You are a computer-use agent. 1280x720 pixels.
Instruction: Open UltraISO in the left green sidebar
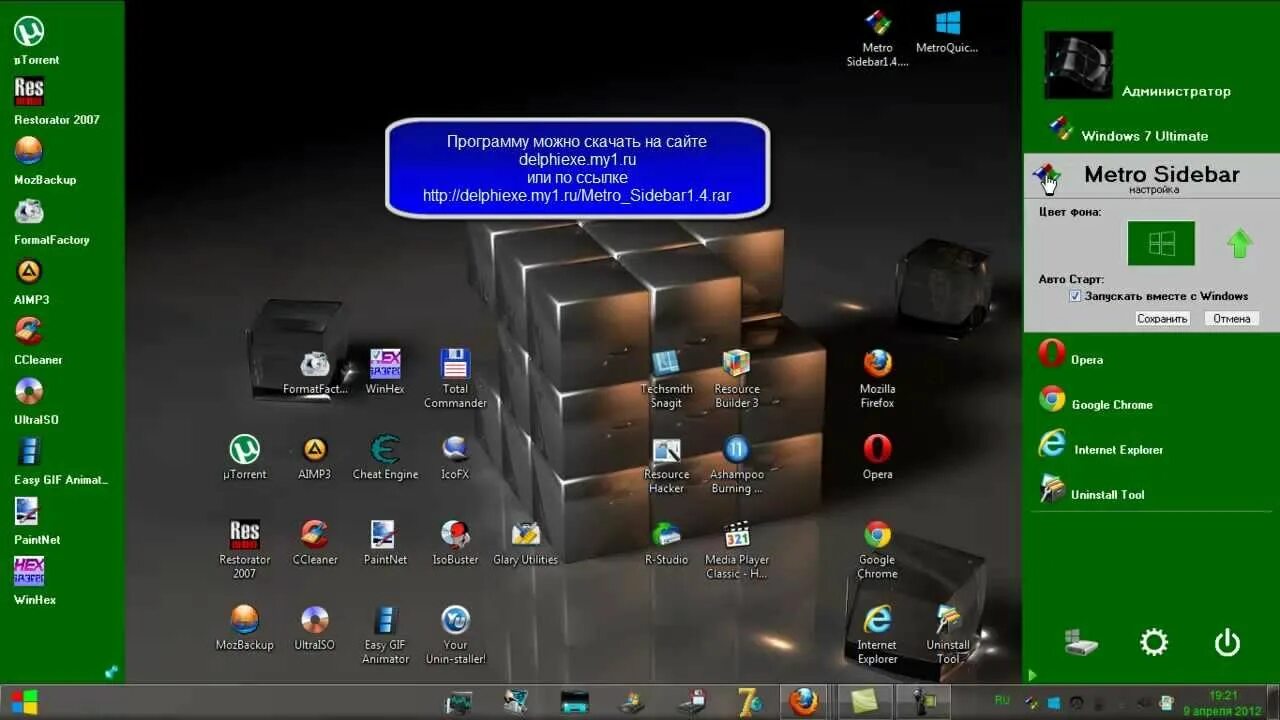pos(29,392)
